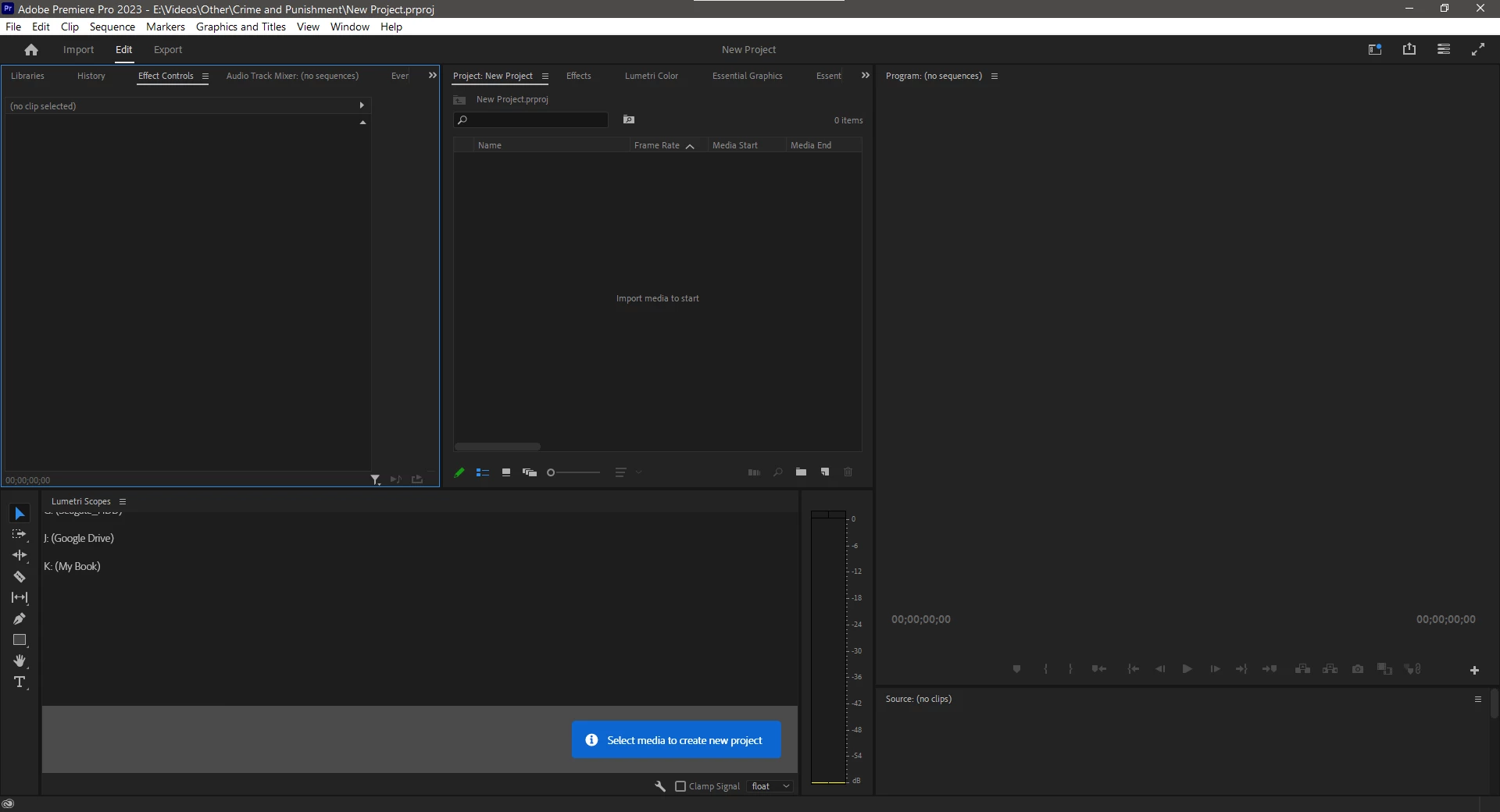1500x812 pixels.
Task: Select the Slip tool
Action: 20,598
